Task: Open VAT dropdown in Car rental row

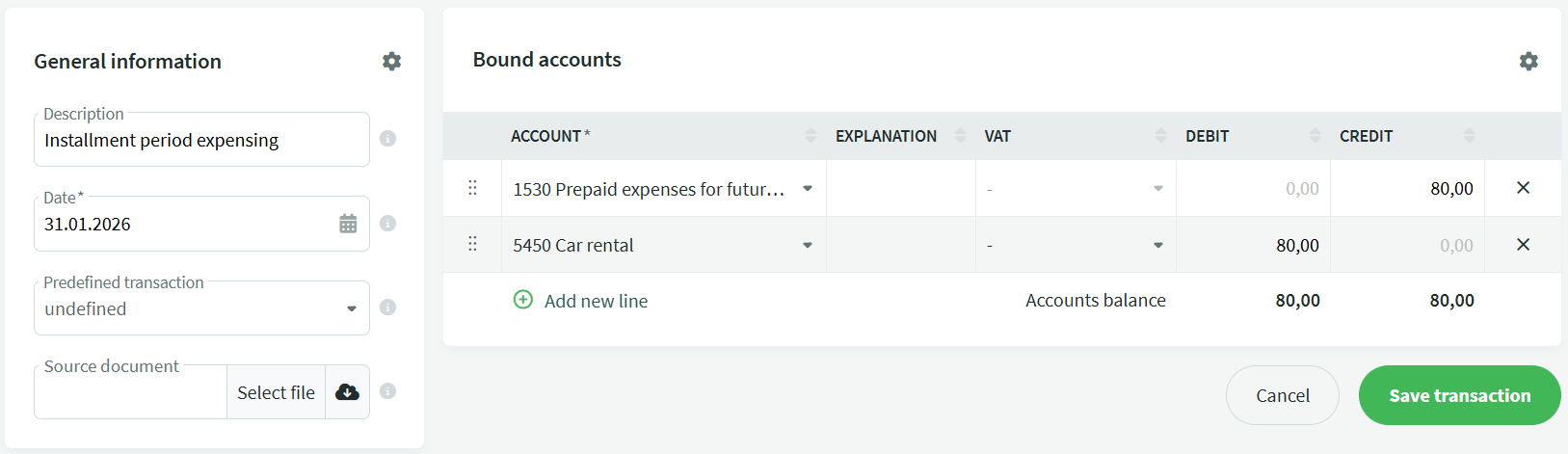Action: (1158, 245)
